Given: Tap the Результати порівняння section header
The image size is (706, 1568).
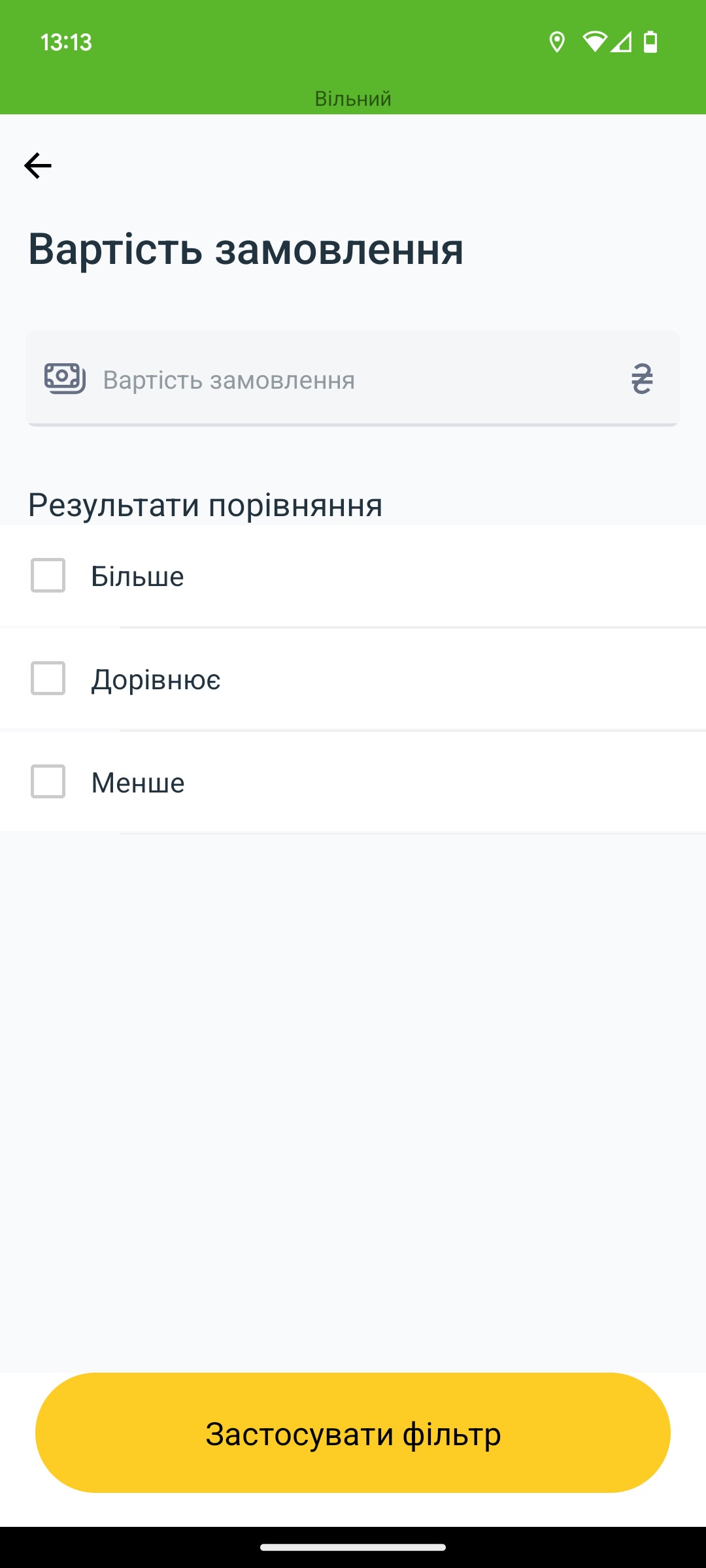Looking at the screenshot, I should pyautogui.click(x=205, y=505).
